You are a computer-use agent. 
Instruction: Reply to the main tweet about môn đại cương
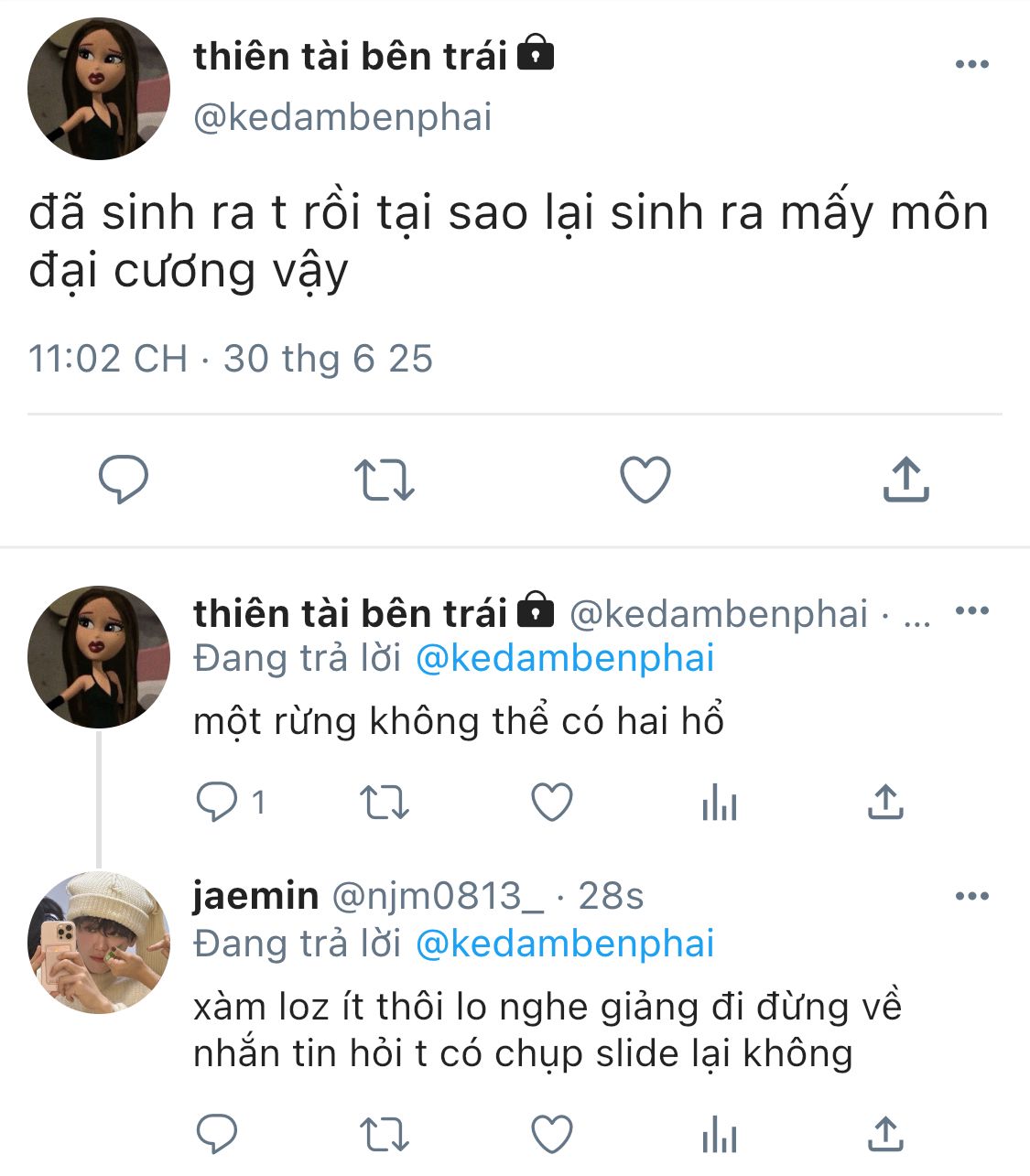124,480
